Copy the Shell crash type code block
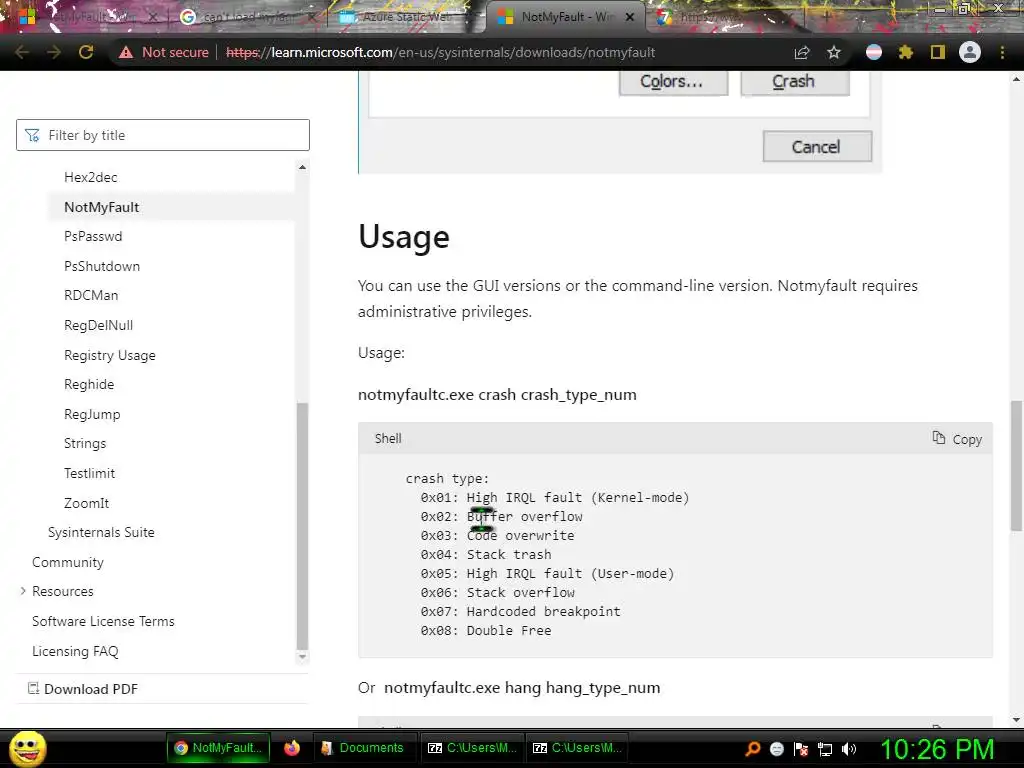This screenshot has width=1024, height=768. coord(957,439)
